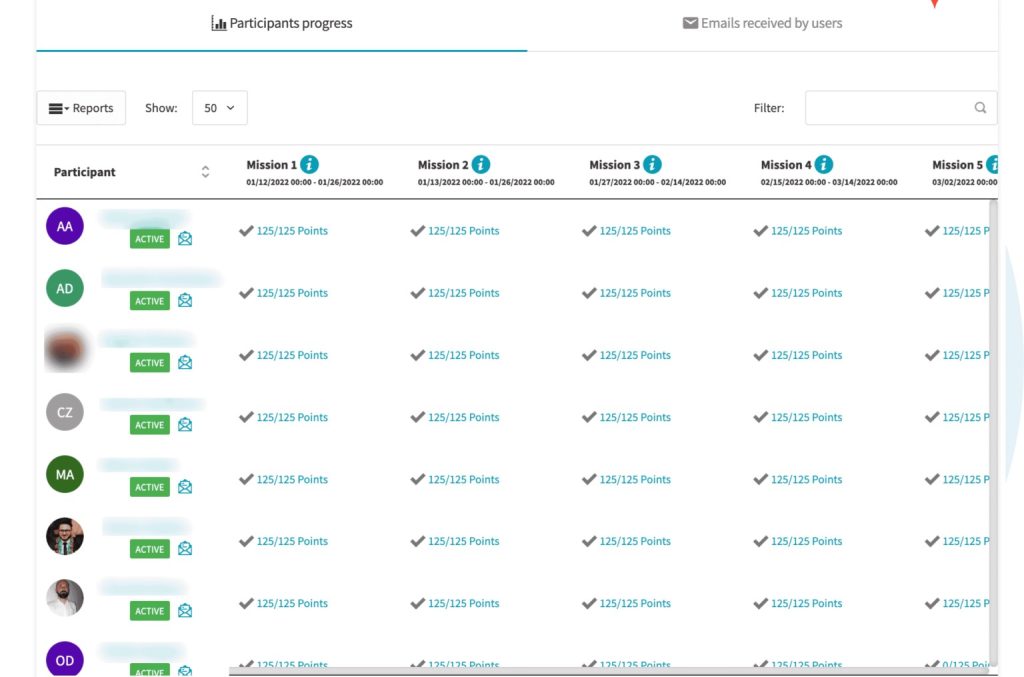Screen dimensions: 1024x677
Task: Click the Mission 5 column header
Action: [x=957, y=165]
